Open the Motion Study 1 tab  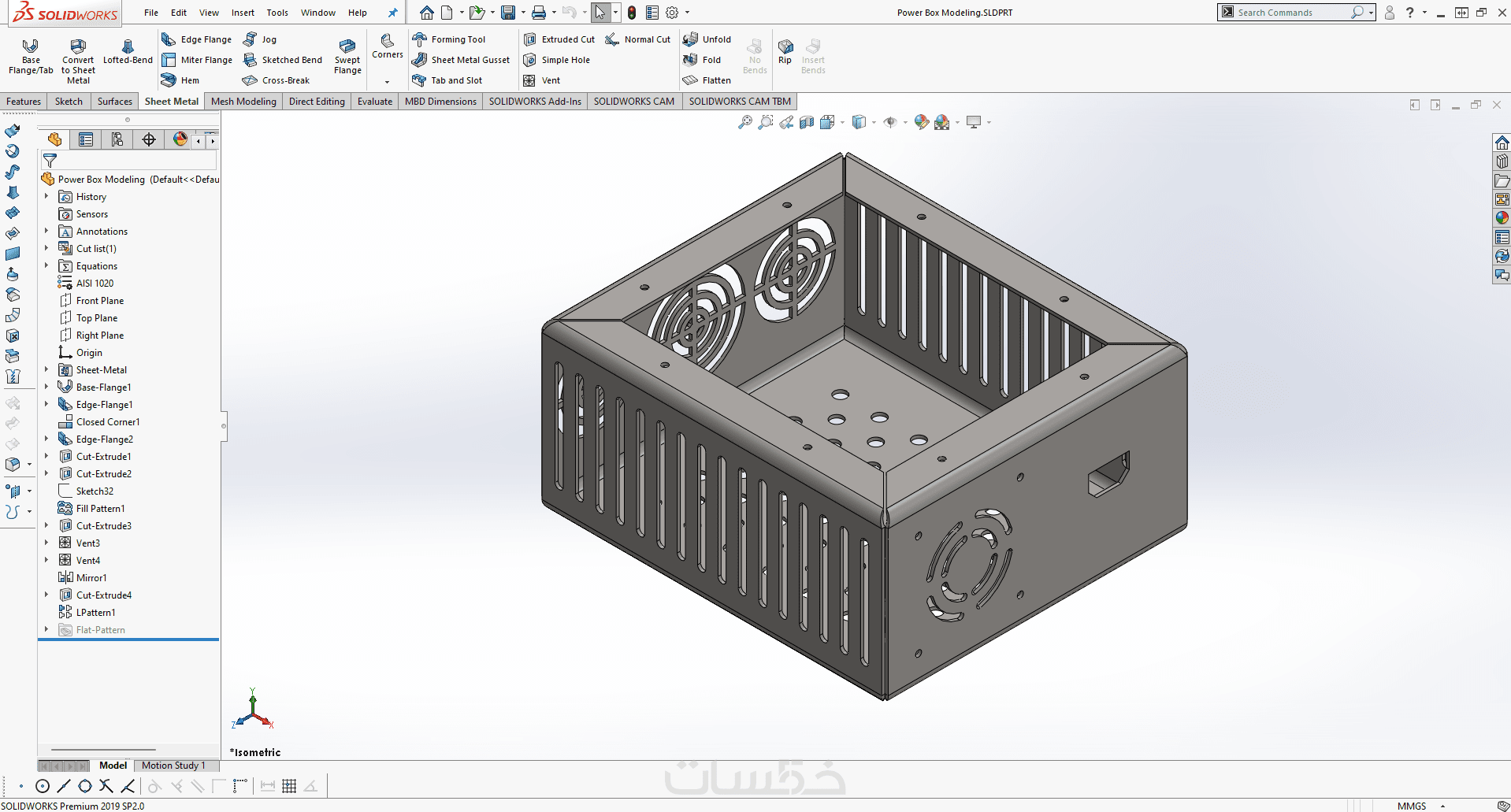pyautogui.click(x=173, y=766)
